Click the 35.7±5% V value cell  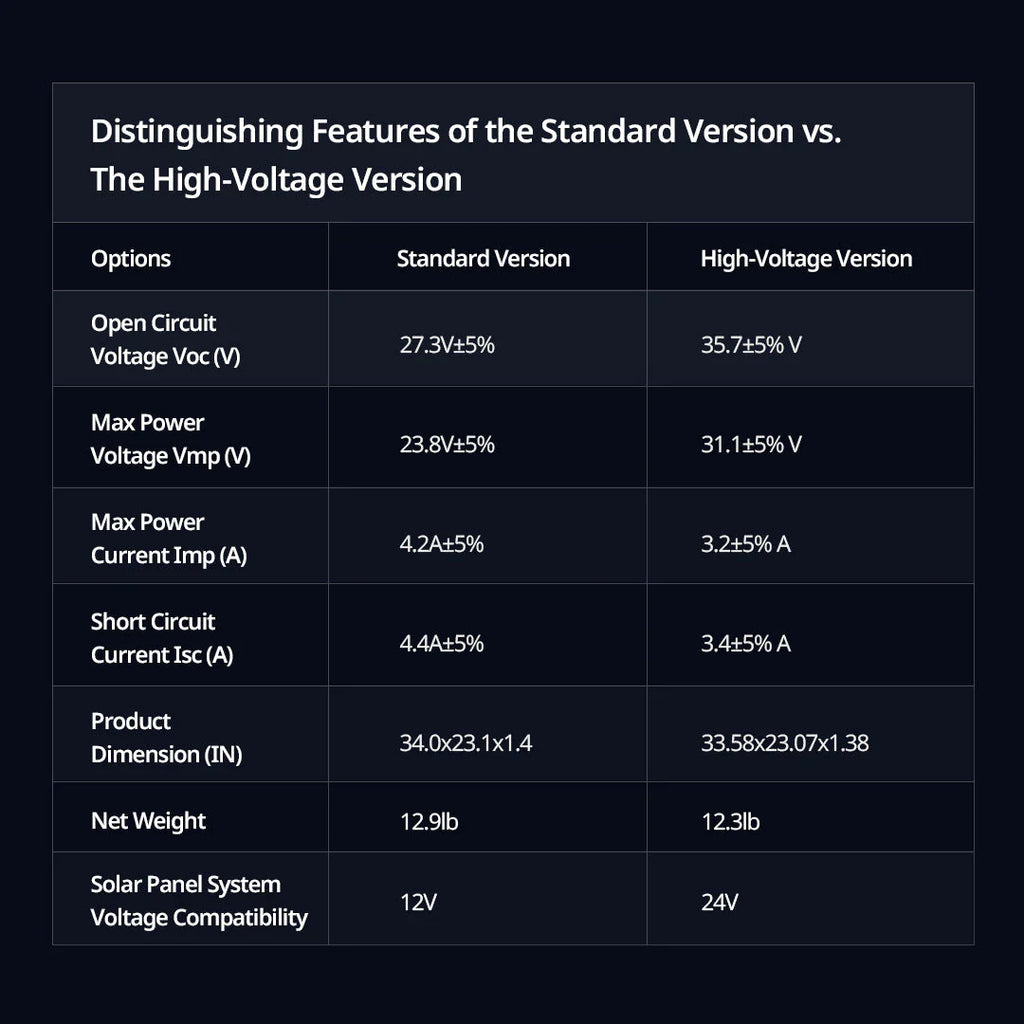(x=751, y=345)
